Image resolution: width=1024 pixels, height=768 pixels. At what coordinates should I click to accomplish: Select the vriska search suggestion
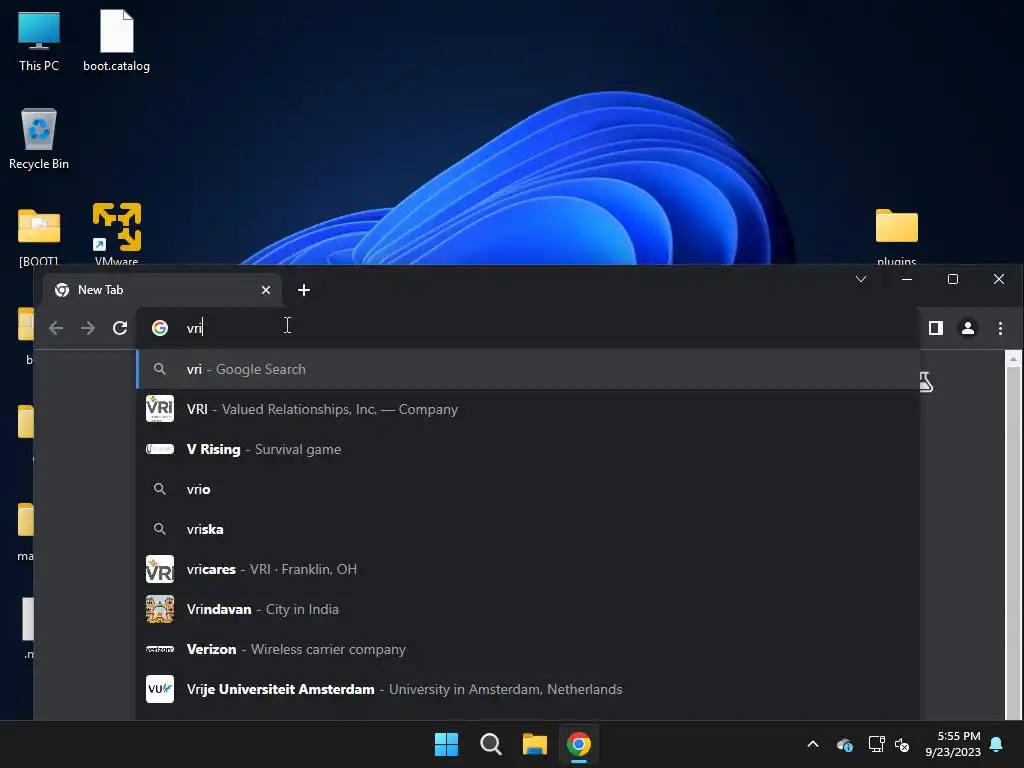(528, 529)
